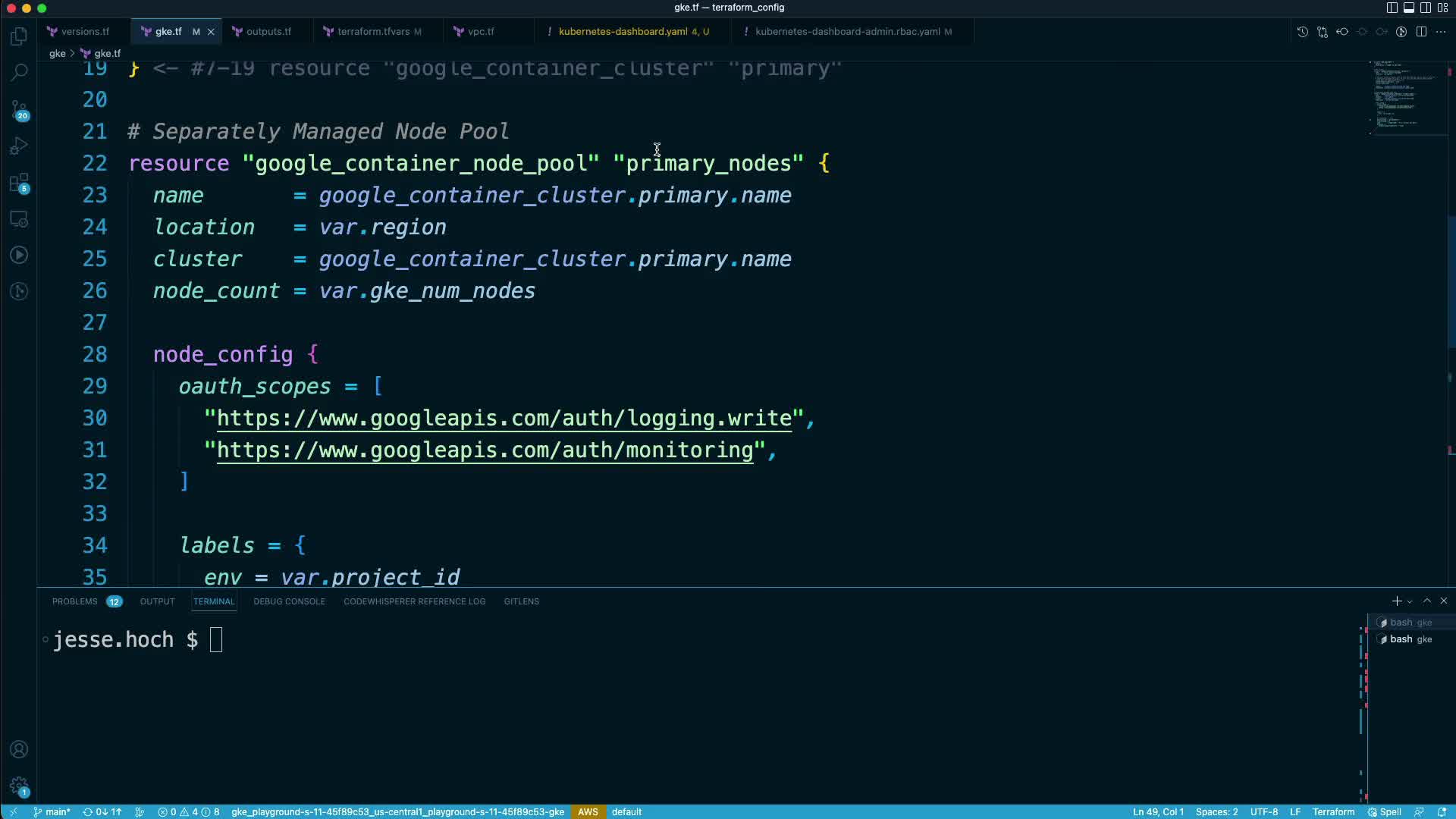Switch to the PROBLEMS panel tab
Screen dimensions: 1456x819
[x=74, y=601]
